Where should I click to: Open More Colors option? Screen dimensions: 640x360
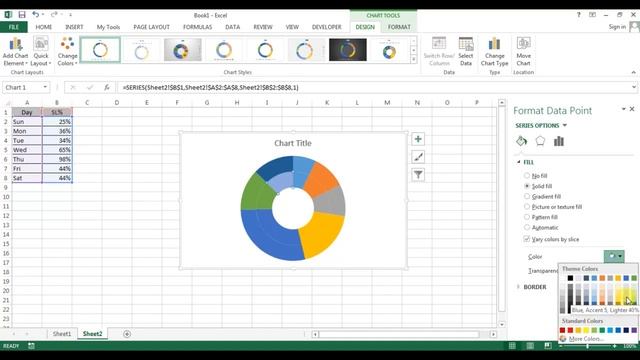coord(586,339)
